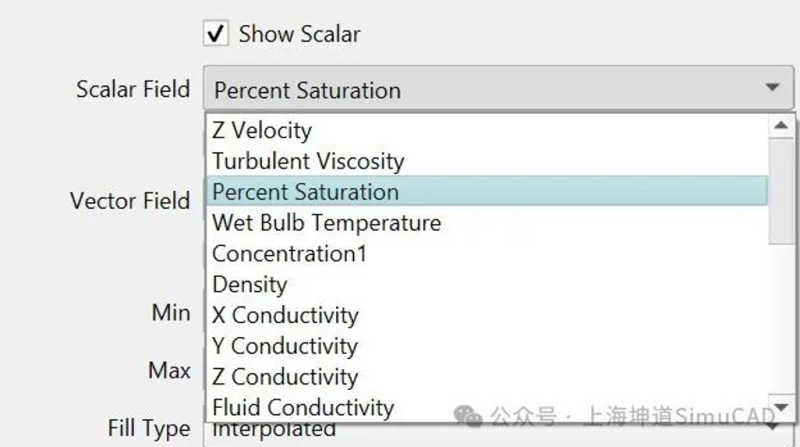Choose Turbulent Viscosity in the list
The height and width of the screenshot is (447, 800).
click(308, 161)
